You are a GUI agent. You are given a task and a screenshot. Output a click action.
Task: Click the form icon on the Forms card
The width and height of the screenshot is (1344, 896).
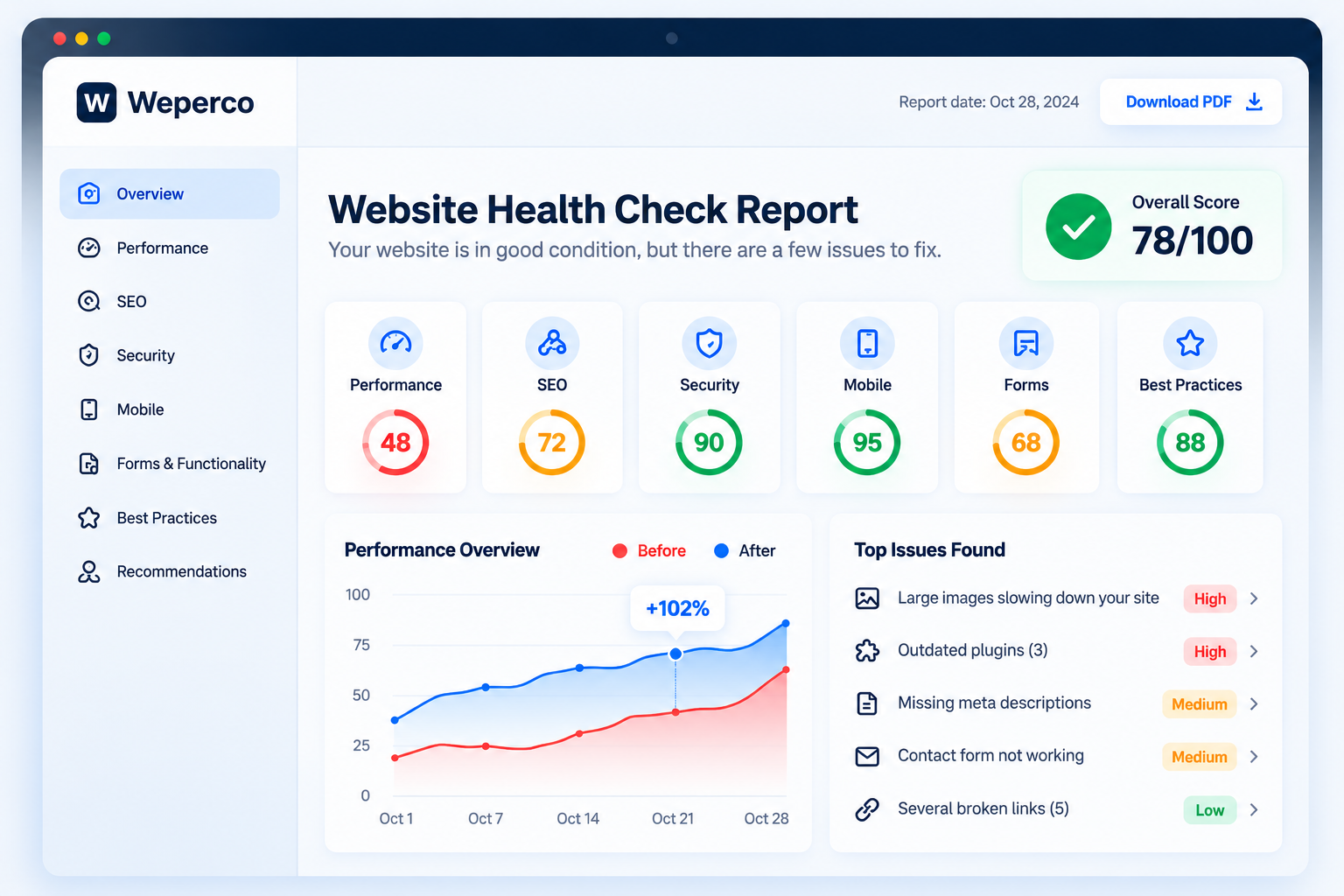point(1026,343)
